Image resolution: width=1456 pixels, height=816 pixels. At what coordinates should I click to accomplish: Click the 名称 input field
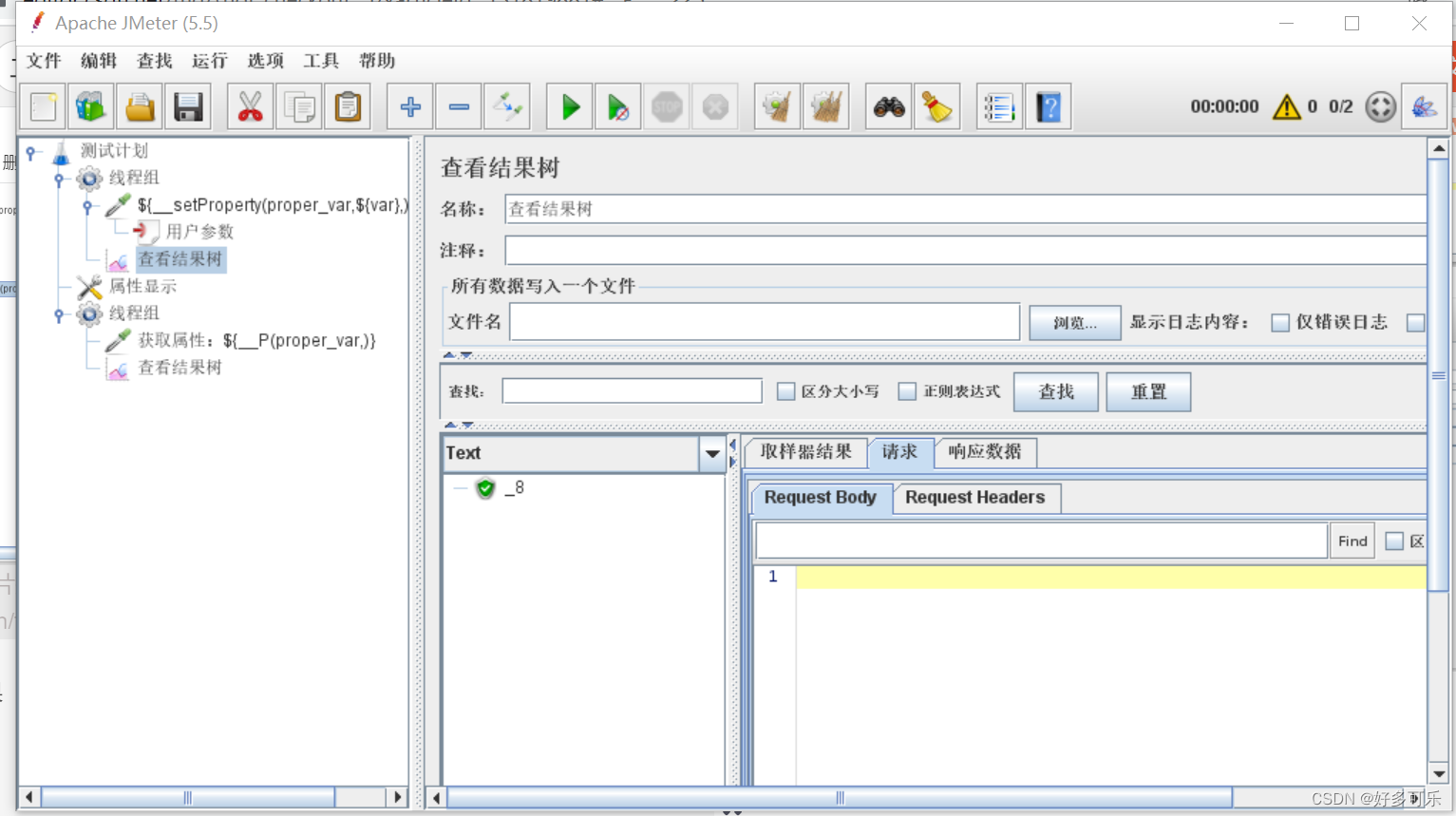[x=965, y=209]
